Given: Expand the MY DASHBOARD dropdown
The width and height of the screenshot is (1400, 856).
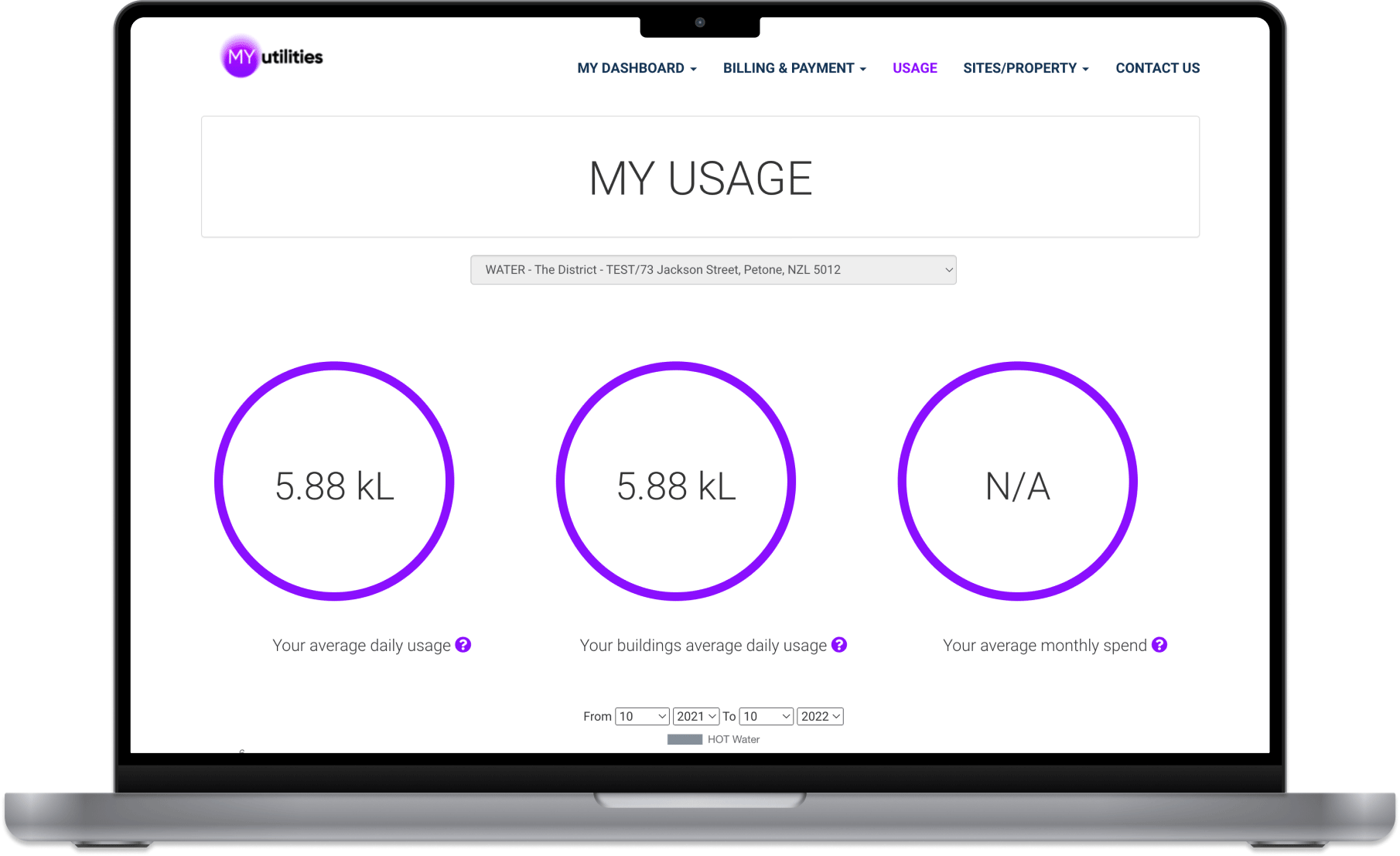Looking at the screenshot, I should [636, 68].
